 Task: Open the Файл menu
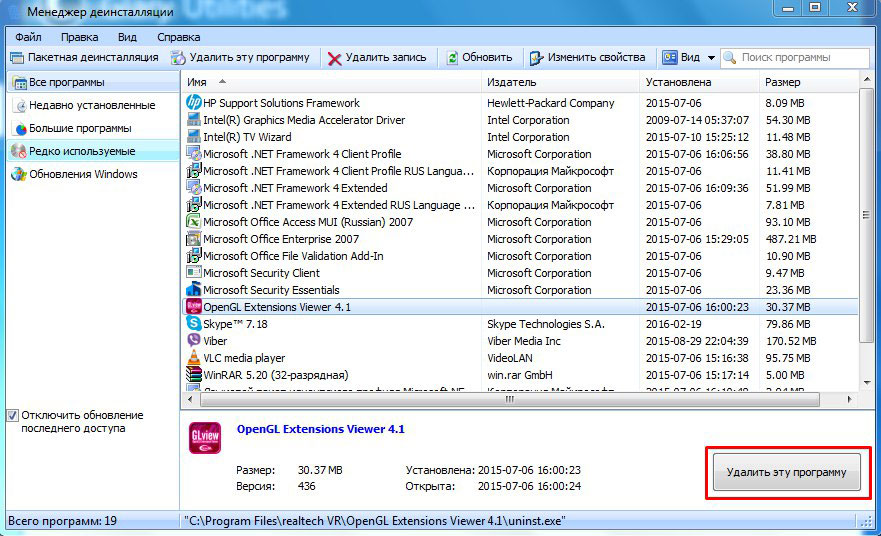coord(28,37)
